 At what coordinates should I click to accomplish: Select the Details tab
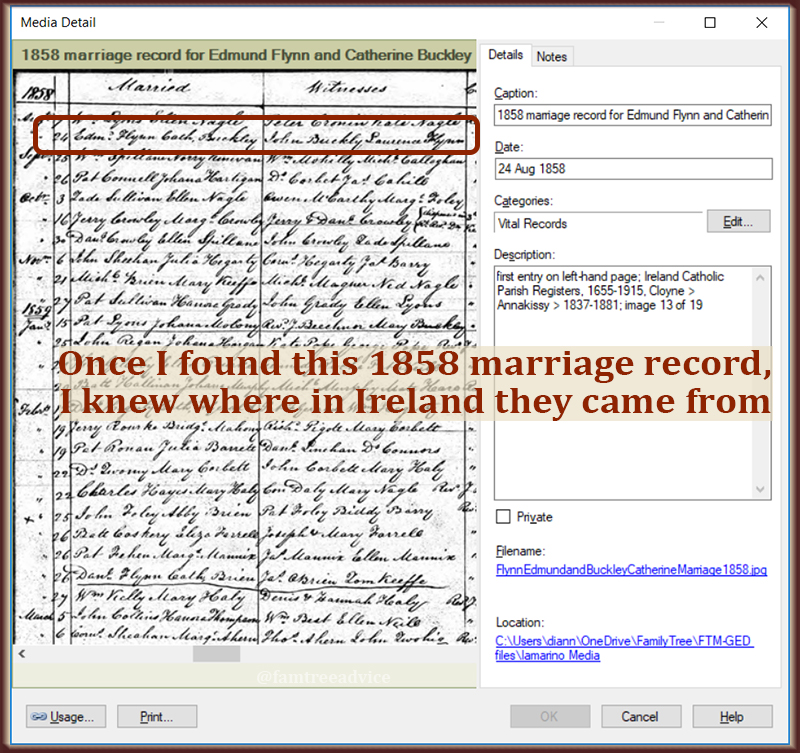[x=506, y=57]
